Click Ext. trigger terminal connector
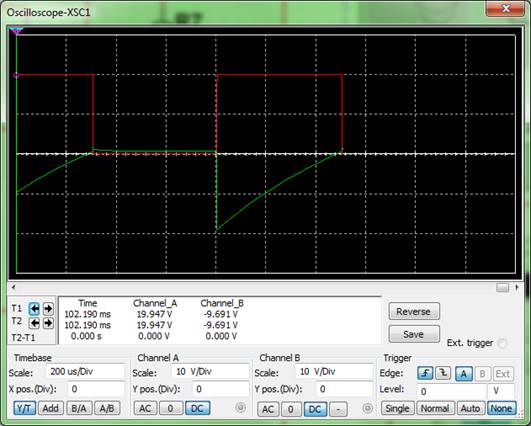 (503, 343)
